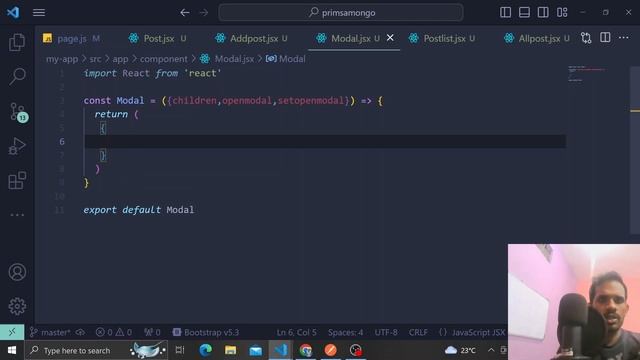The height and width of the screenshot is (360, 640).
Task: Go back with the left arrow
Action: (185, 13)
